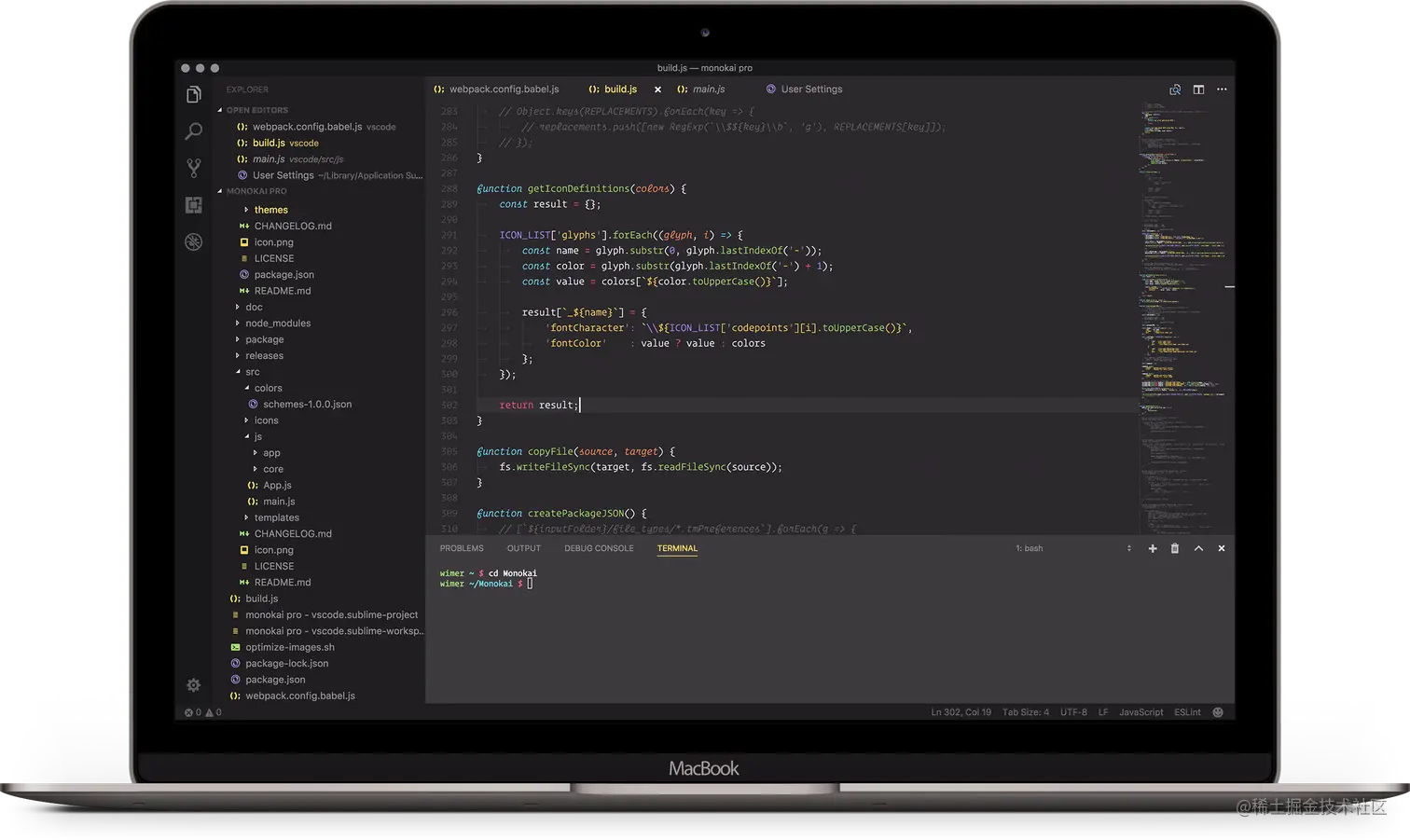The height and width of the screenshot is (840, 1410).
Task: Create a new terminal with plus icon
Action: 1153,548
